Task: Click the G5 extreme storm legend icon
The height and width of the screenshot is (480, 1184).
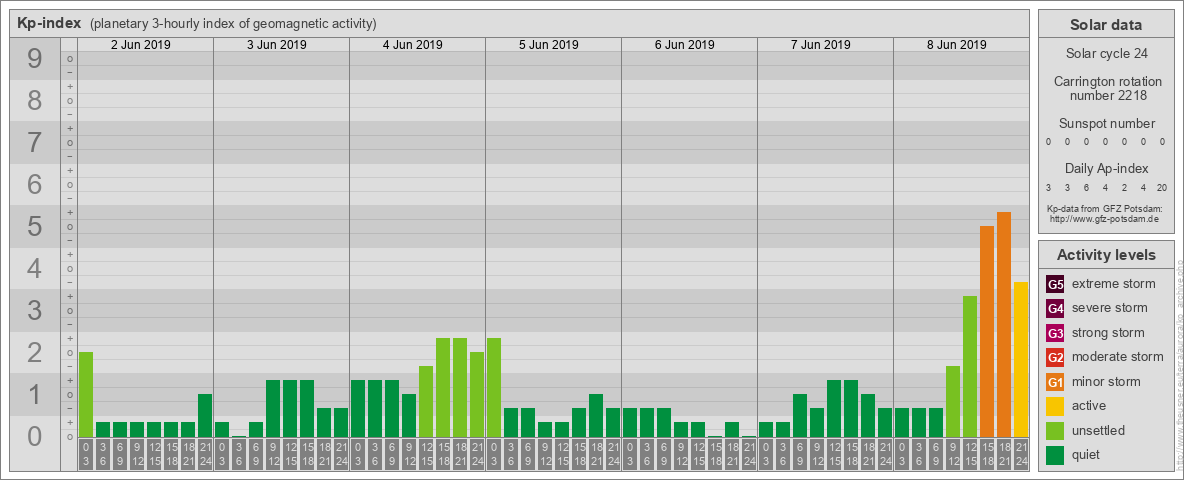Action: (x=1056, y=284)
